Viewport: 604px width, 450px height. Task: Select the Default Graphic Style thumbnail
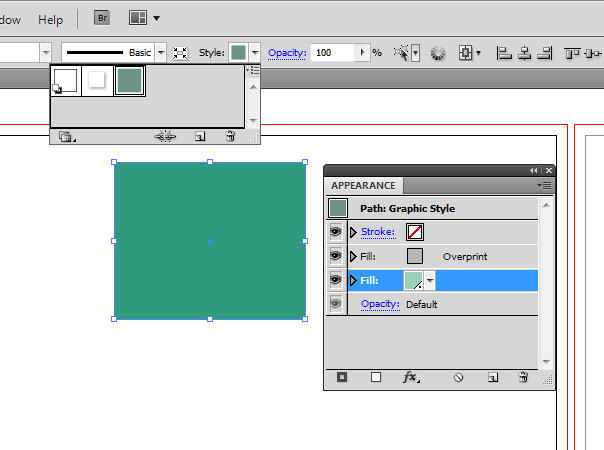pos(66,81)
